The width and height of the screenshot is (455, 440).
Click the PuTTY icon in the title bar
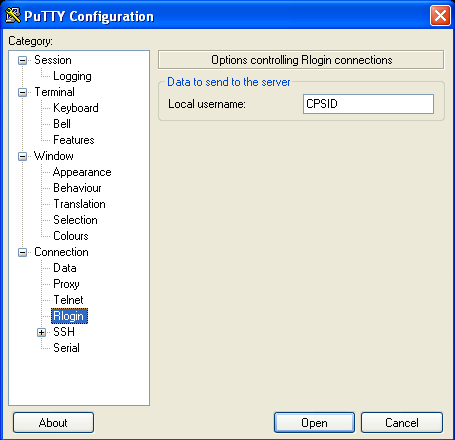tap(13, 15)
